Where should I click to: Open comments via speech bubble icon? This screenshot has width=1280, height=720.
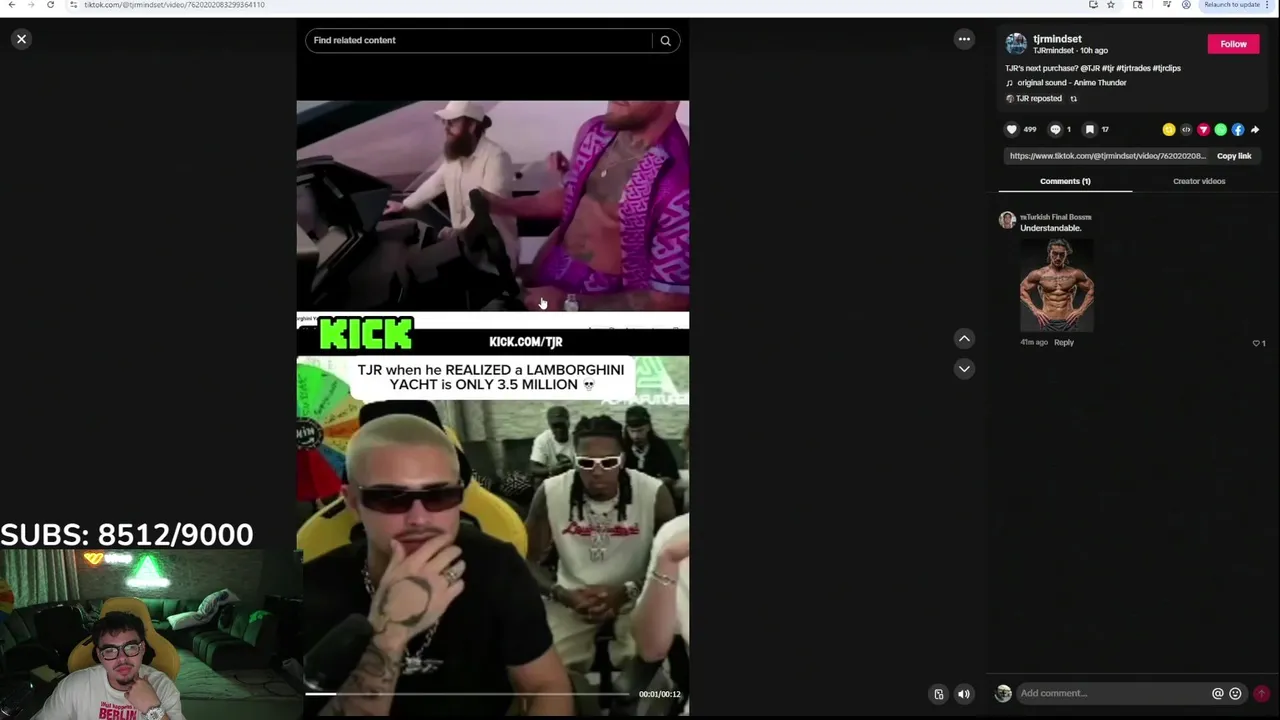(1055, 129)
